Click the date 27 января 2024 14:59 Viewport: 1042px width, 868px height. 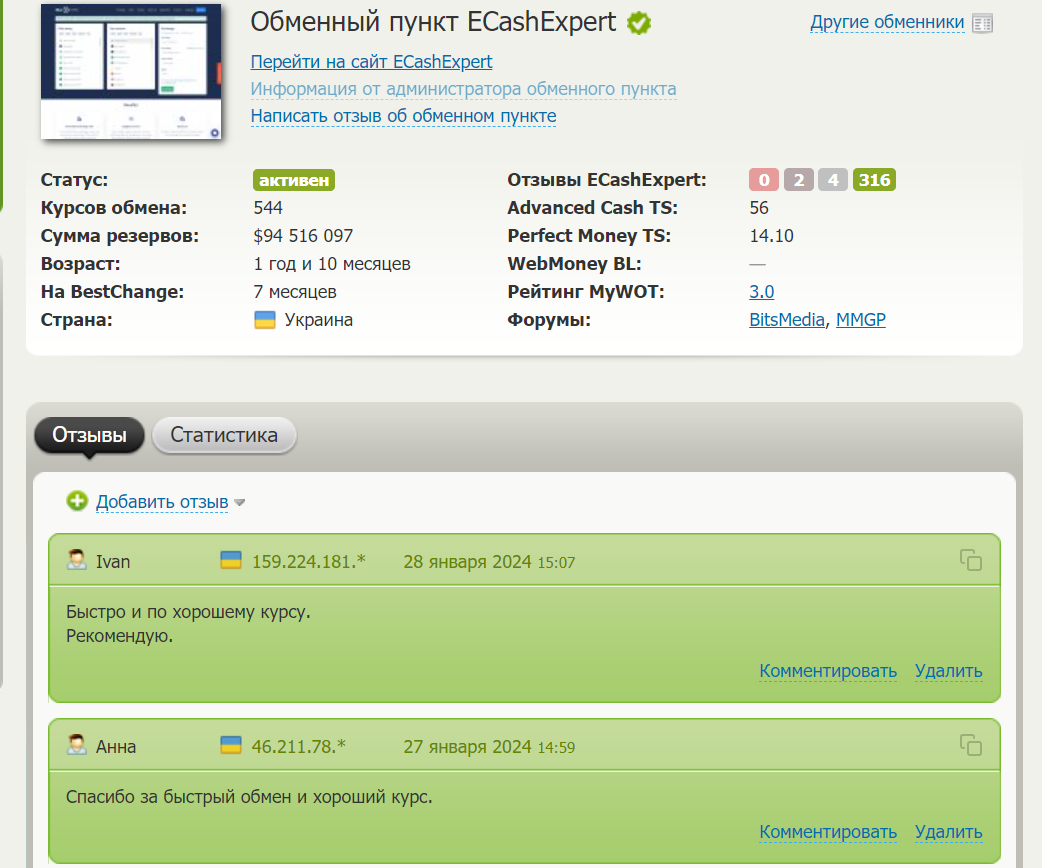pyautogui.click(x=489, y=746)
